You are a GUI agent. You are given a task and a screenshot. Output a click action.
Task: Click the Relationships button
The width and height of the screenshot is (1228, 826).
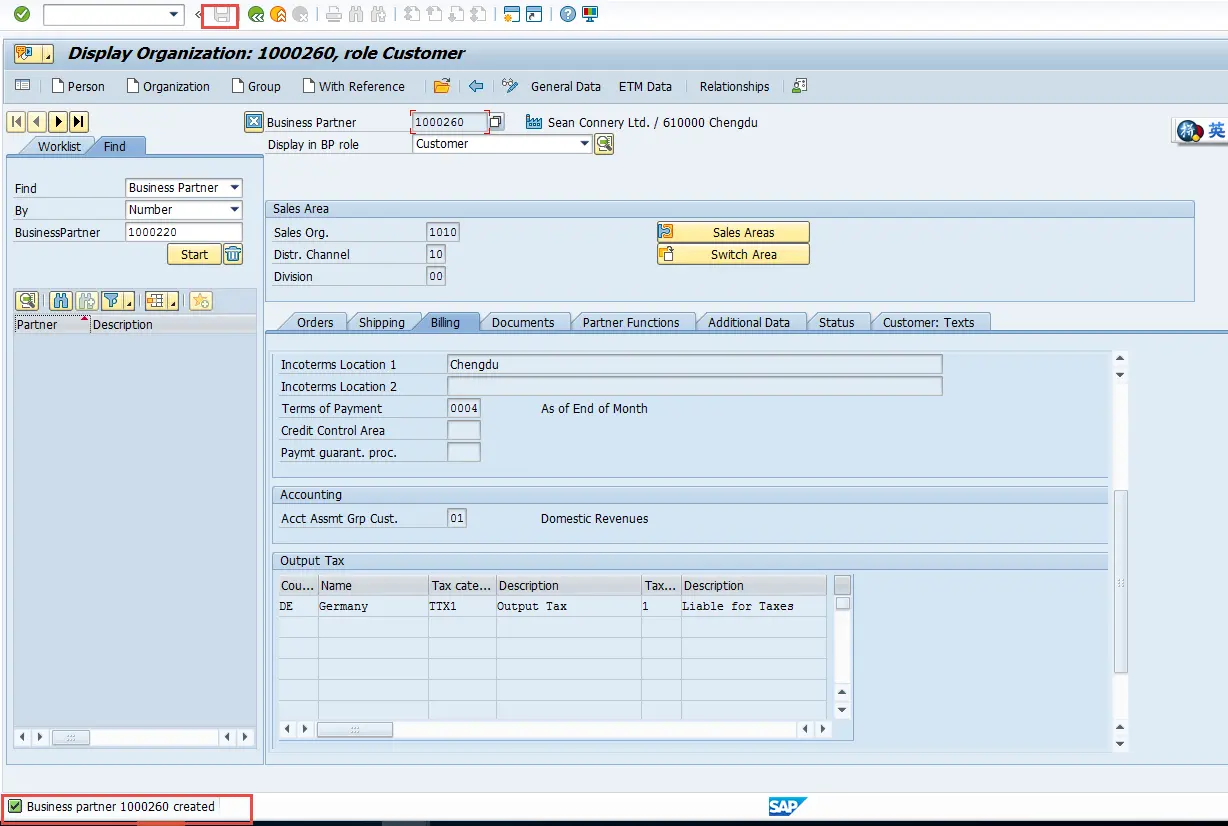click(735, 86)
